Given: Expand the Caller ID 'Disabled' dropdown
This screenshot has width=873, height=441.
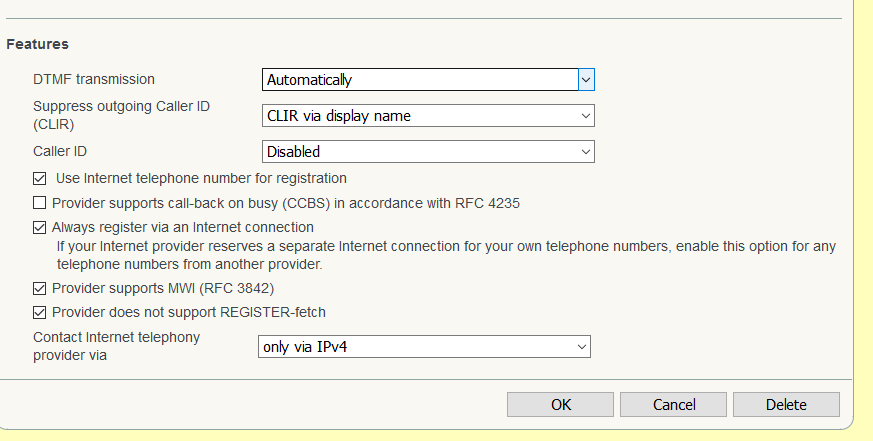Looking at the screenshot, I should point(428,152).
